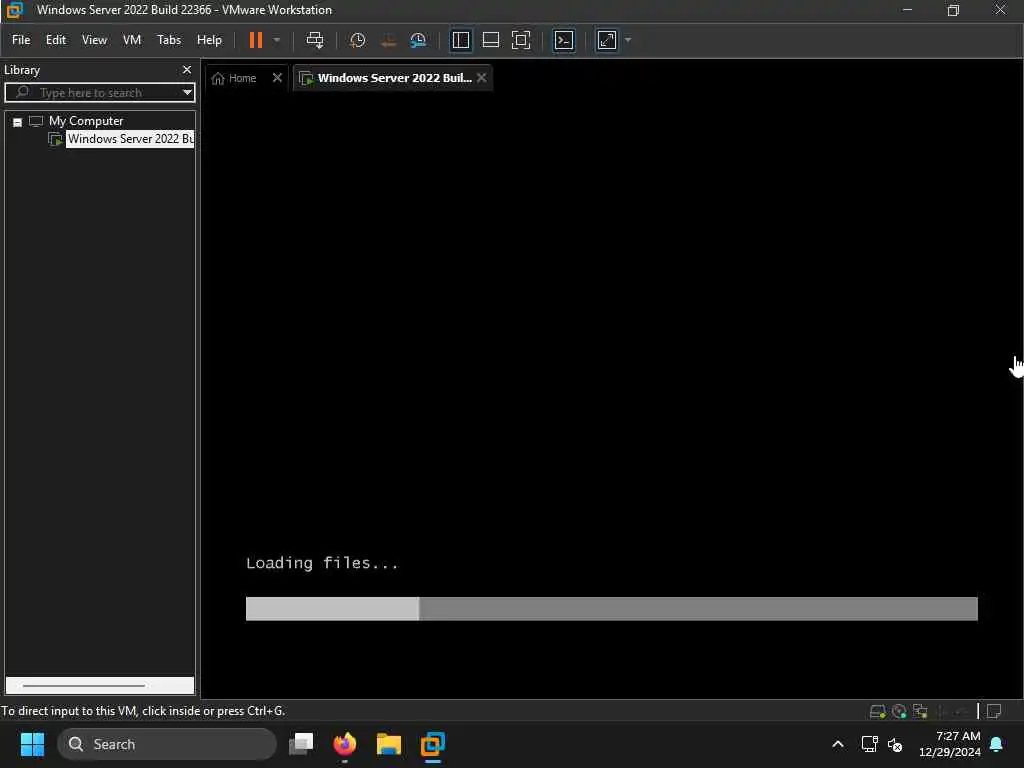The width and height of the screenshot is (1024, 768).
Task: Click the muted volume tray icon
Action: (895, 744)
